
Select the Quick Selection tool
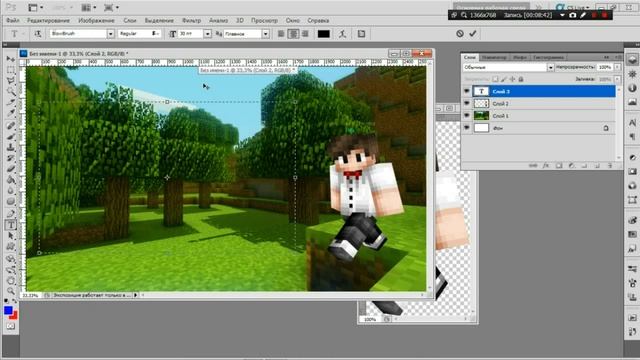(11, 92)
